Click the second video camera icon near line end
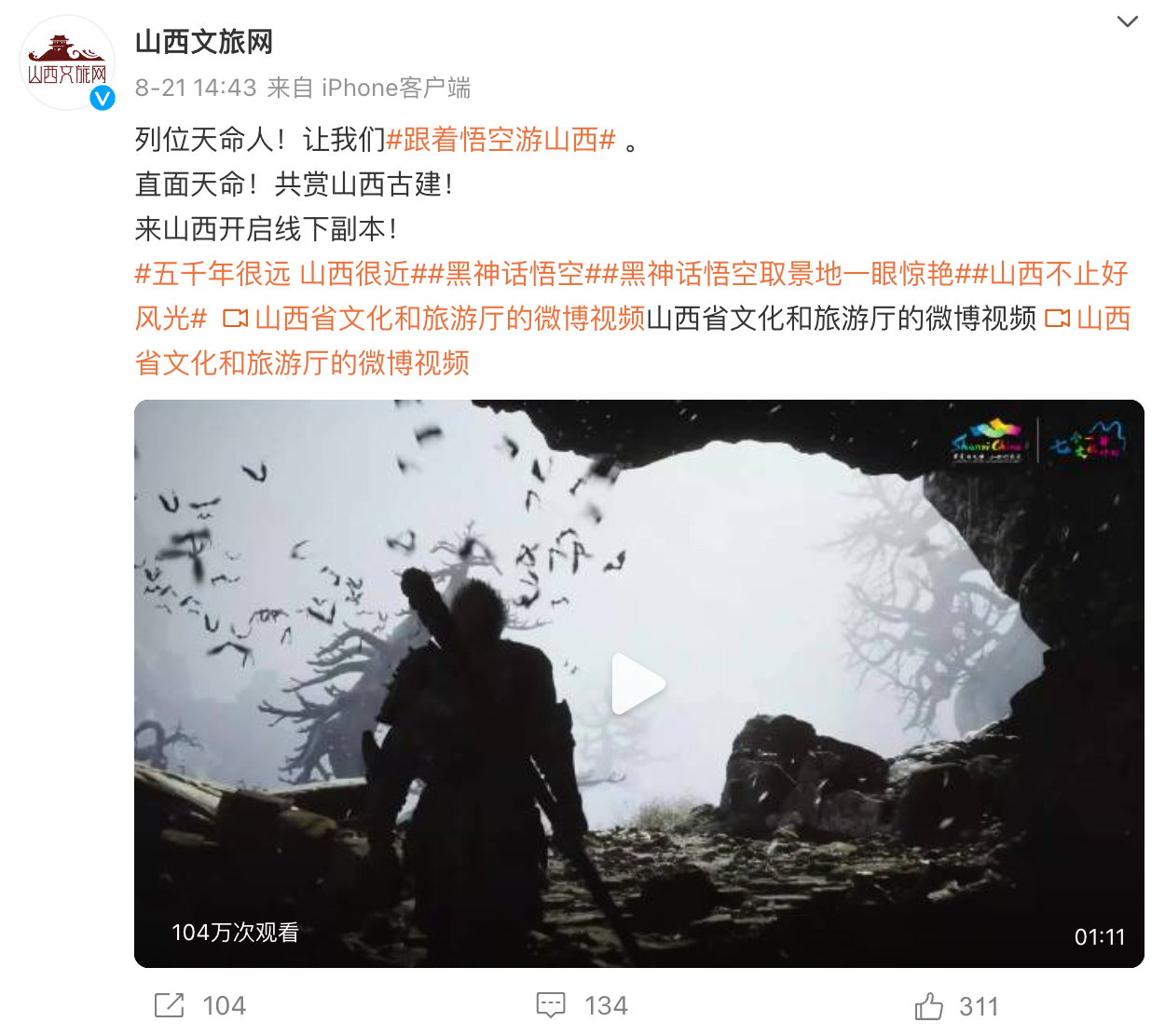The image size is (1165, 1036). 1058,319
